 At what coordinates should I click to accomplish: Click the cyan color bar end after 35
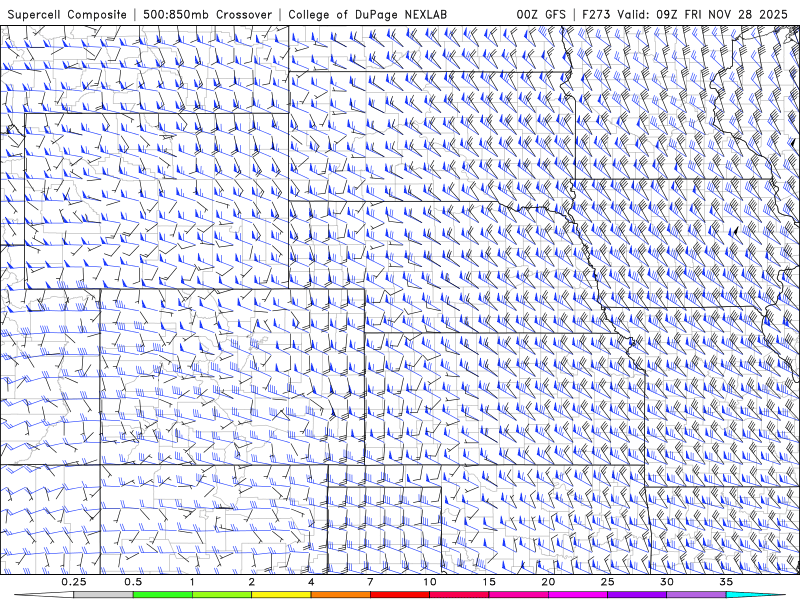pyautogui.click(x=756, y=595)
